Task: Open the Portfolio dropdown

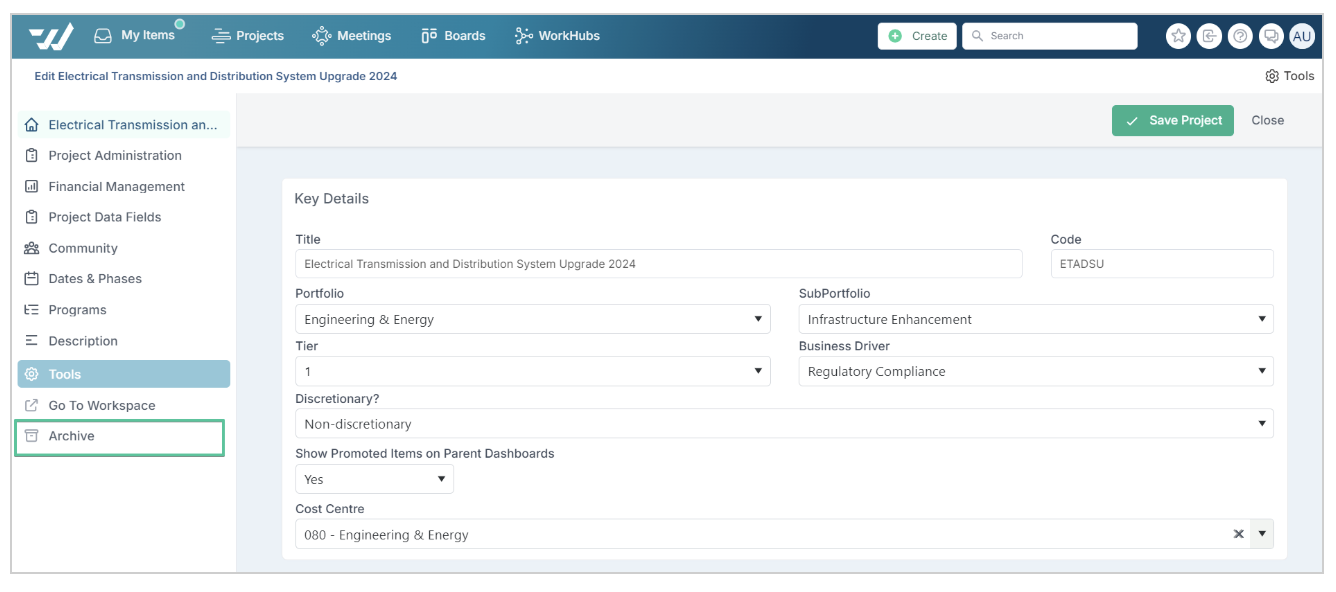Action: [x=532, y=320]
